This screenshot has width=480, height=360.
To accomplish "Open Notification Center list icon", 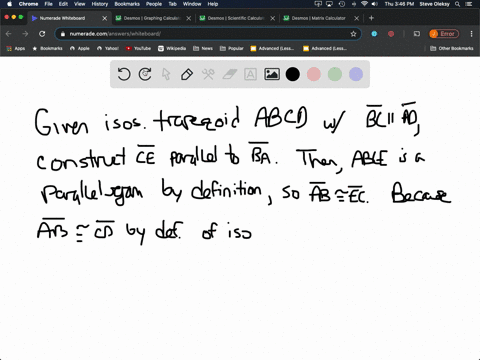I will click(469, 4).
